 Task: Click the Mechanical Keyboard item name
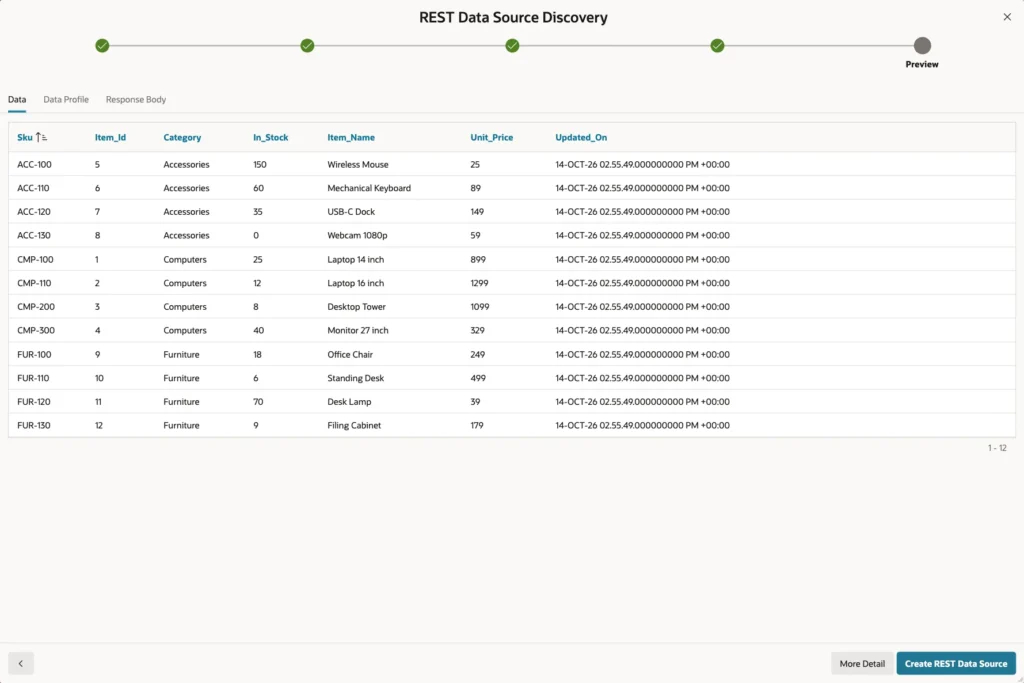pos(369,188)
